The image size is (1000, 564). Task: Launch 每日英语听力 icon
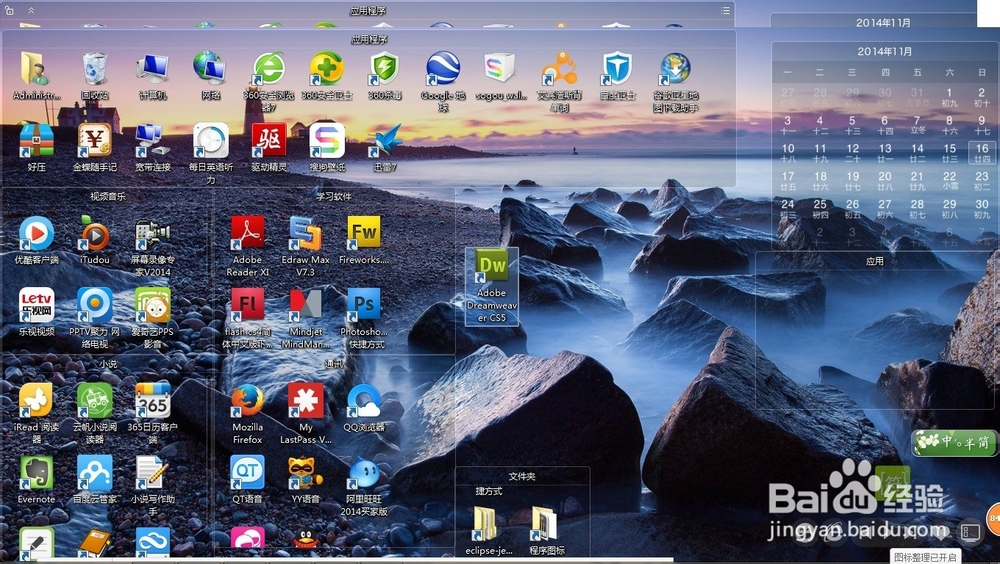(x=210, y=140)
